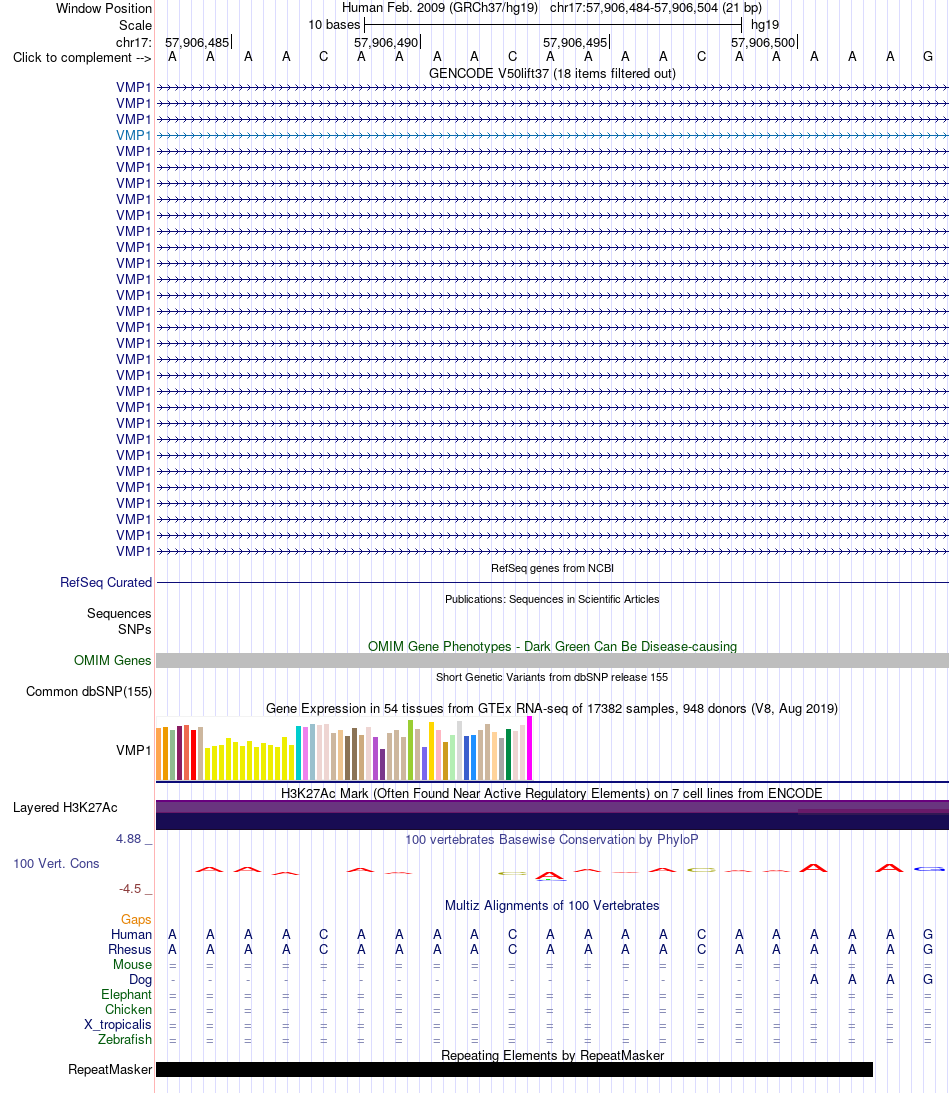Image resolution: width=950 pixels, height=1093 pixels.
Task: Select the 'Rhesus' alignment row label
Action: [130, 949]
